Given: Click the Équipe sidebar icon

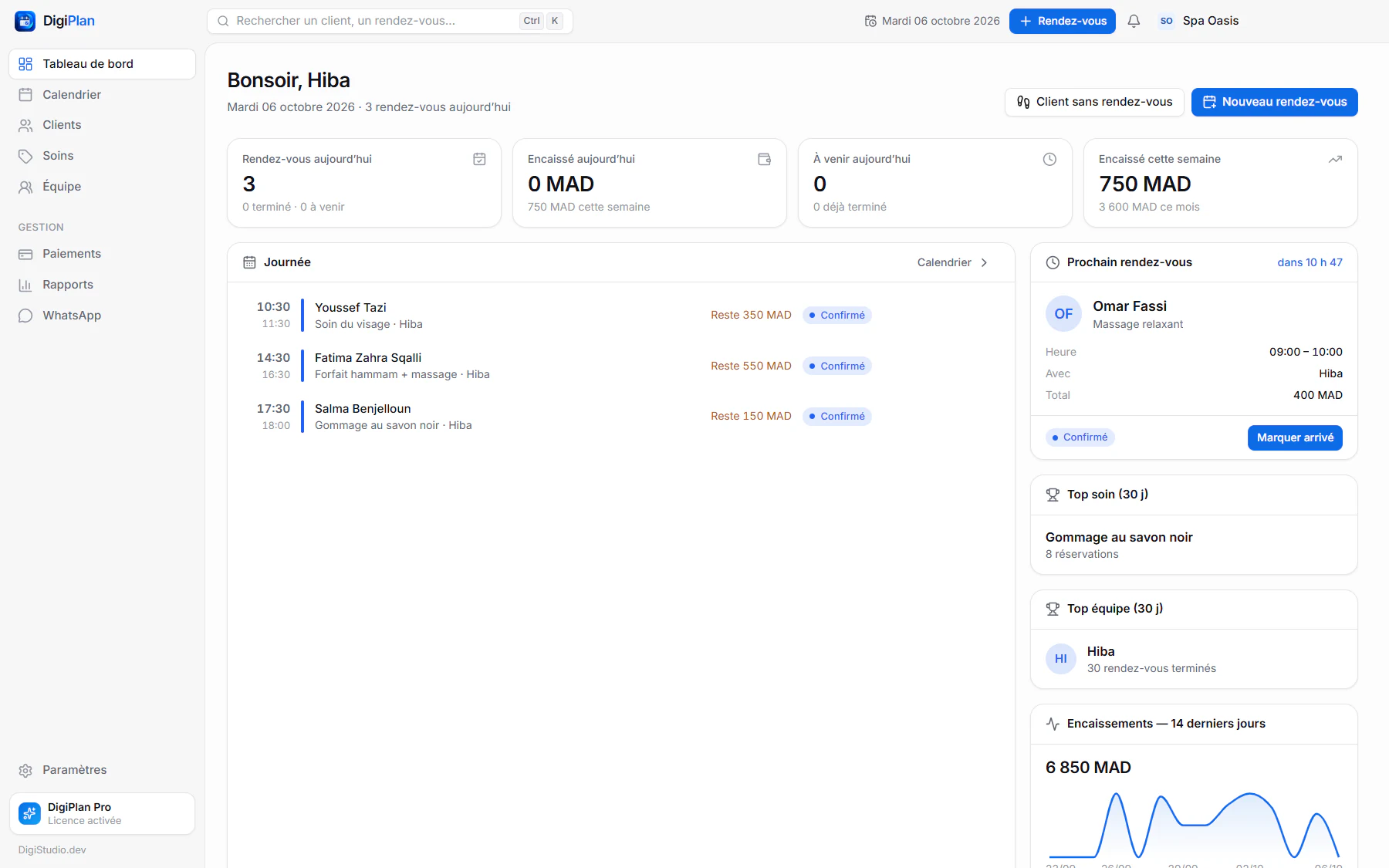Looking at the screenshot, I should pyautogui.click(x=25, y=187).
